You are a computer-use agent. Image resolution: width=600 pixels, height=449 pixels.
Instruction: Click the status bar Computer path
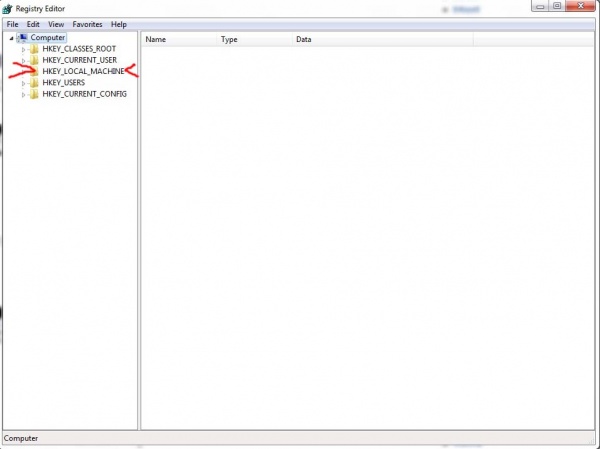point(21,439)
